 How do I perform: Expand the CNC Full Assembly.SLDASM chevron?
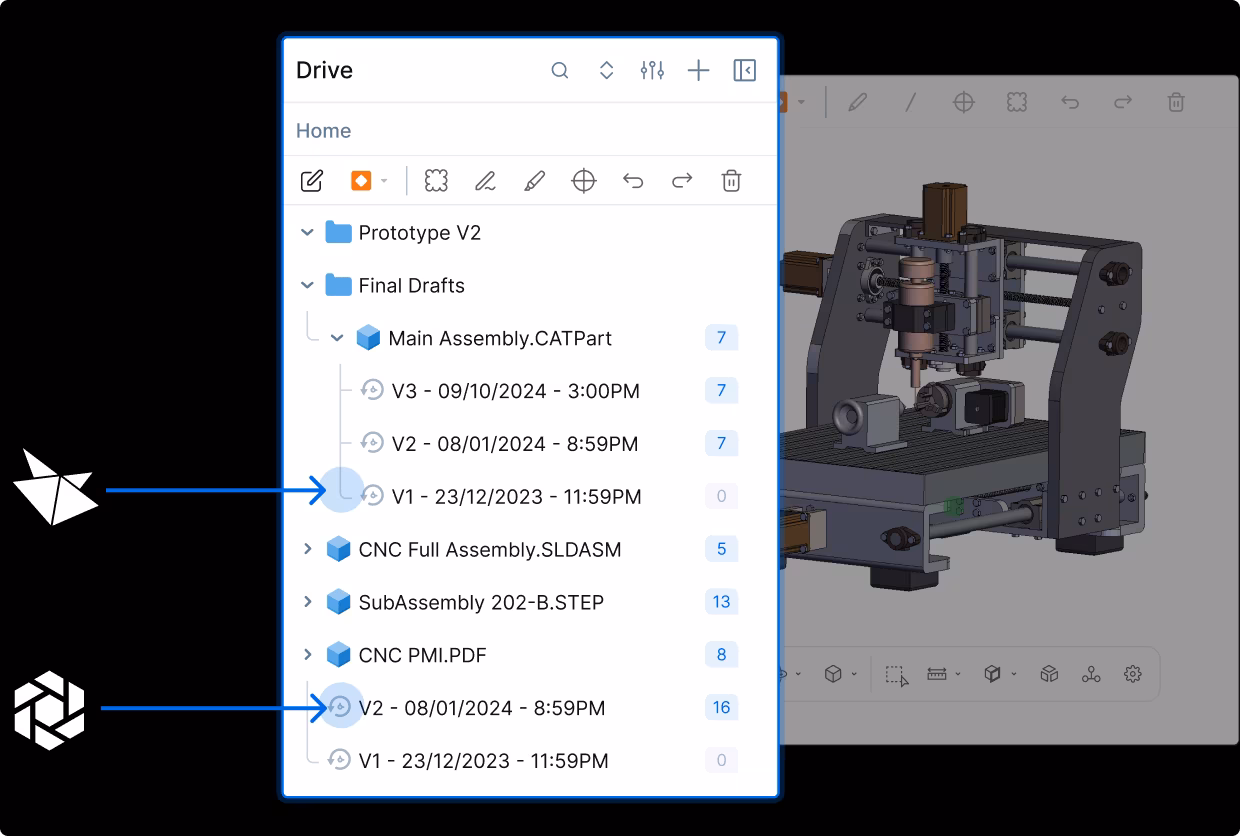click(308, 549)
